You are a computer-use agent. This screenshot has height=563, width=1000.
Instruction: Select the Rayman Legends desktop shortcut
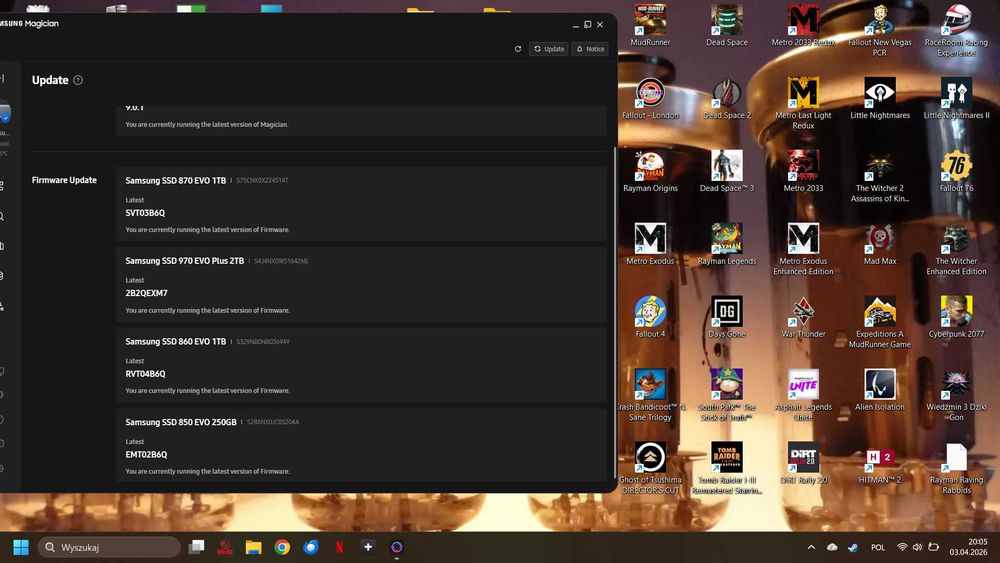[726, 244]
